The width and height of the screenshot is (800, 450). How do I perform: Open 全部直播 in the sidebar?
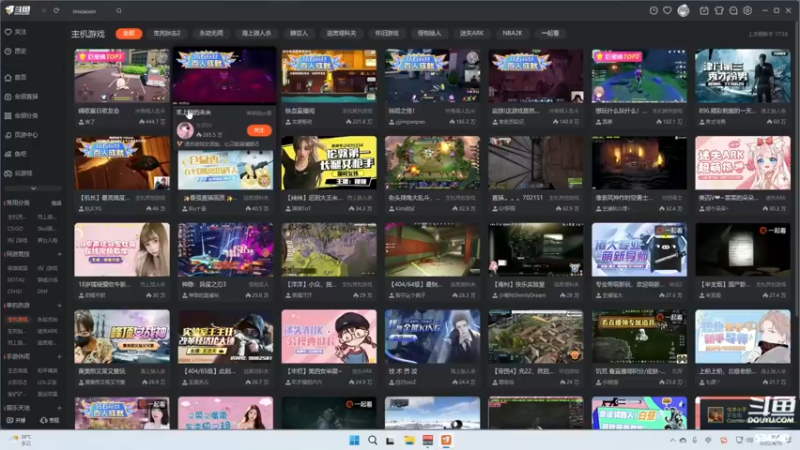coord(21,96)
